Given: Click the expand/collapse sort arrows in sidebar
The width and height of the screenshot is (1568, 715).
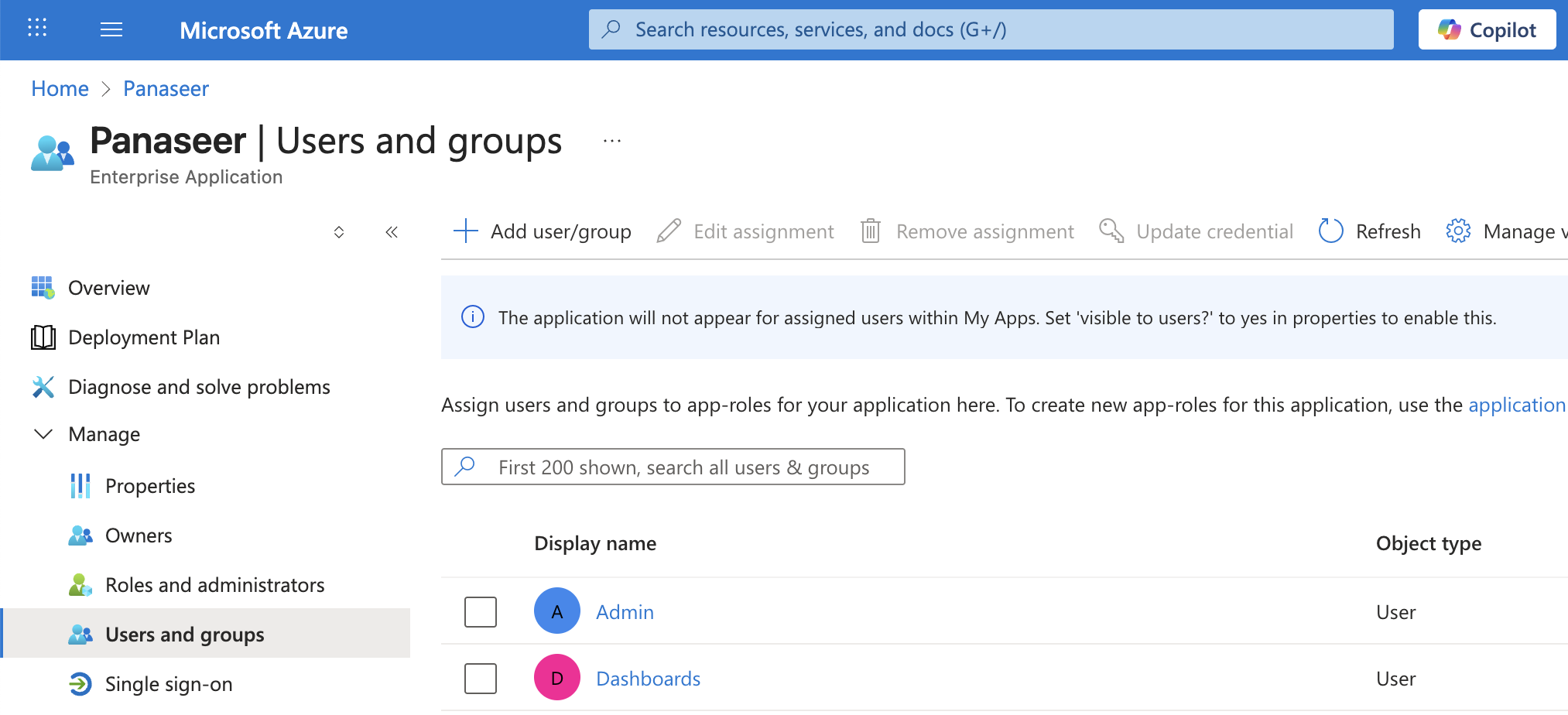Looking at the screenshot, I should pos(339,232).
